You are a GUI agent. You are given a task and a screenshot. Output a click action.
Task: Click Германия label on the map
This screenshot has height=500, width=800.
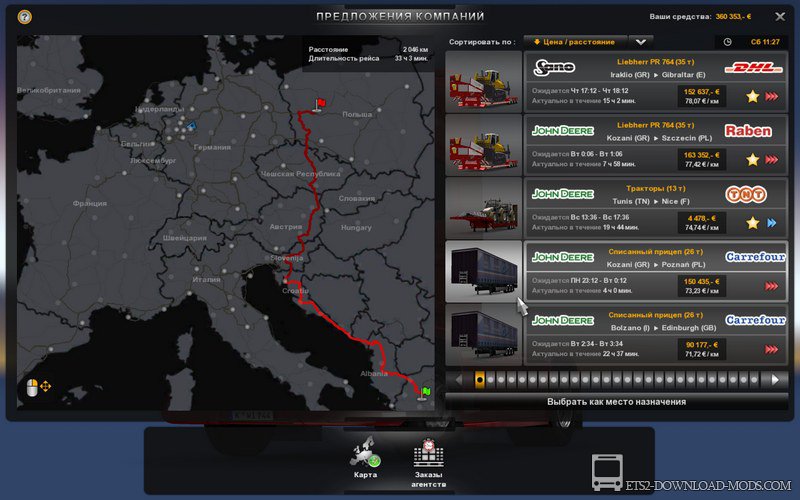pyautogui.click(x=212, y=147)
